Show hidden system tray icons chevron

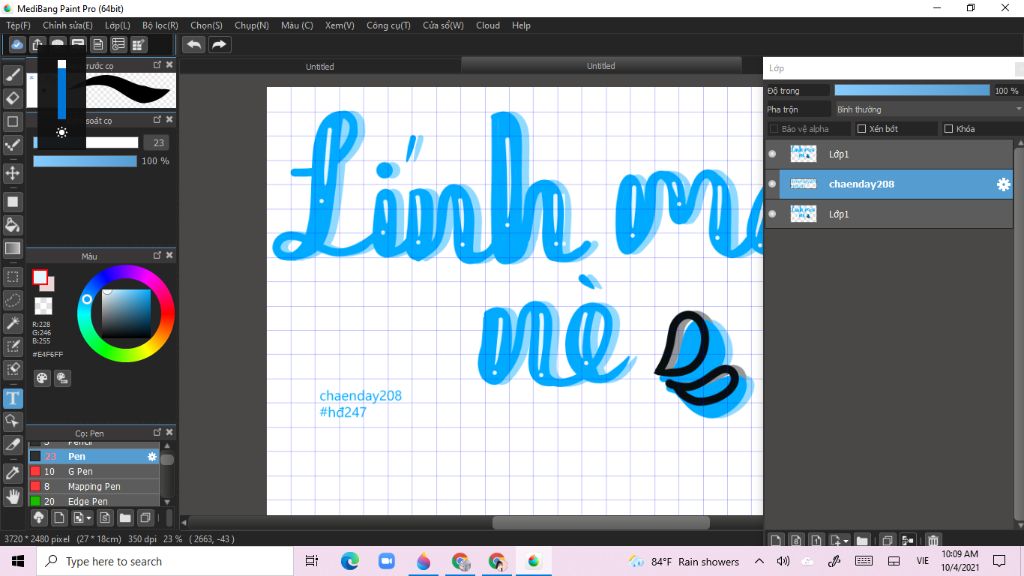coord(759,561)
